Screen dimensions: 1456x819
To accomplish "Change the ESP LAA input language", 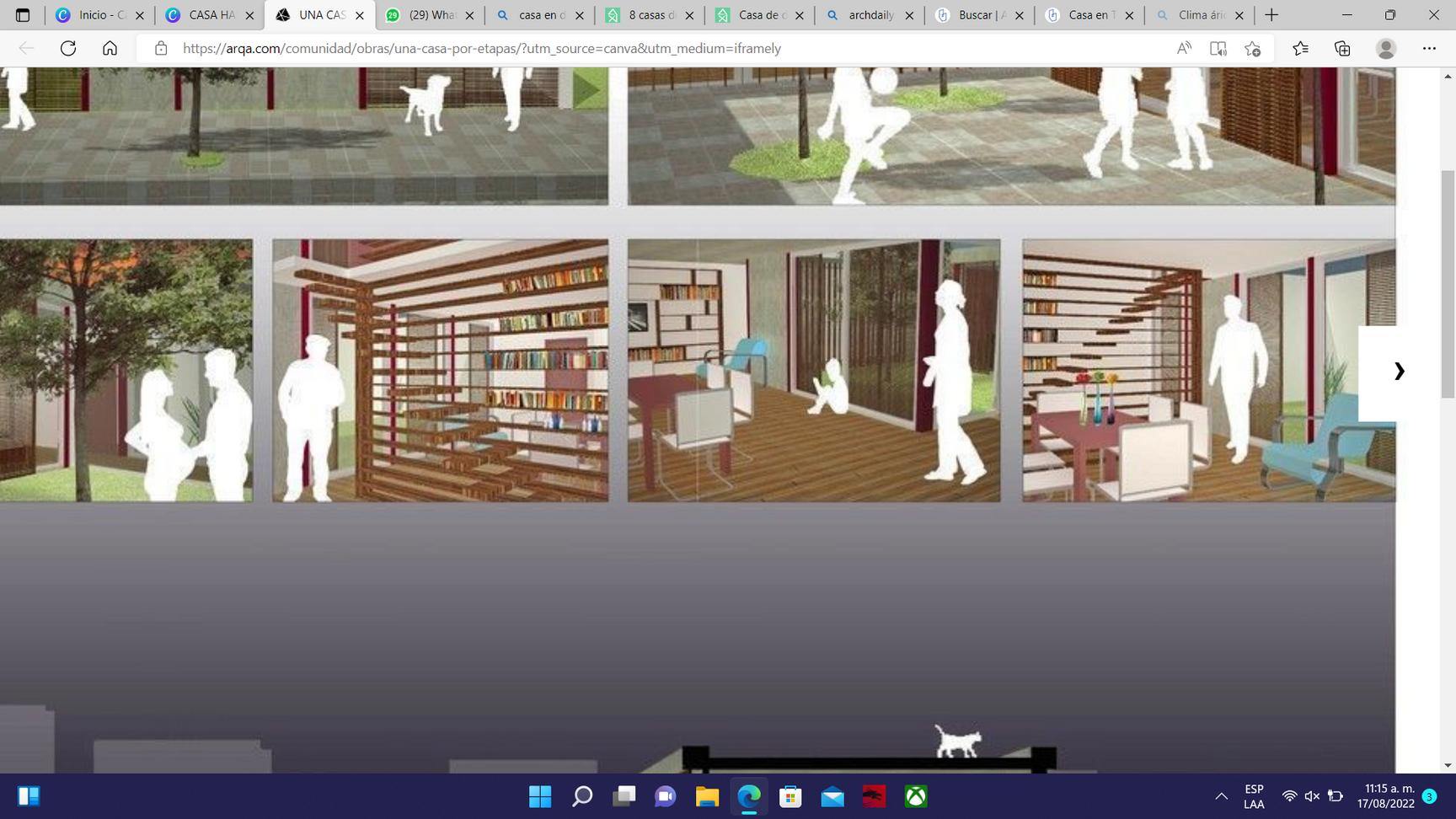I will (1254, 796).
